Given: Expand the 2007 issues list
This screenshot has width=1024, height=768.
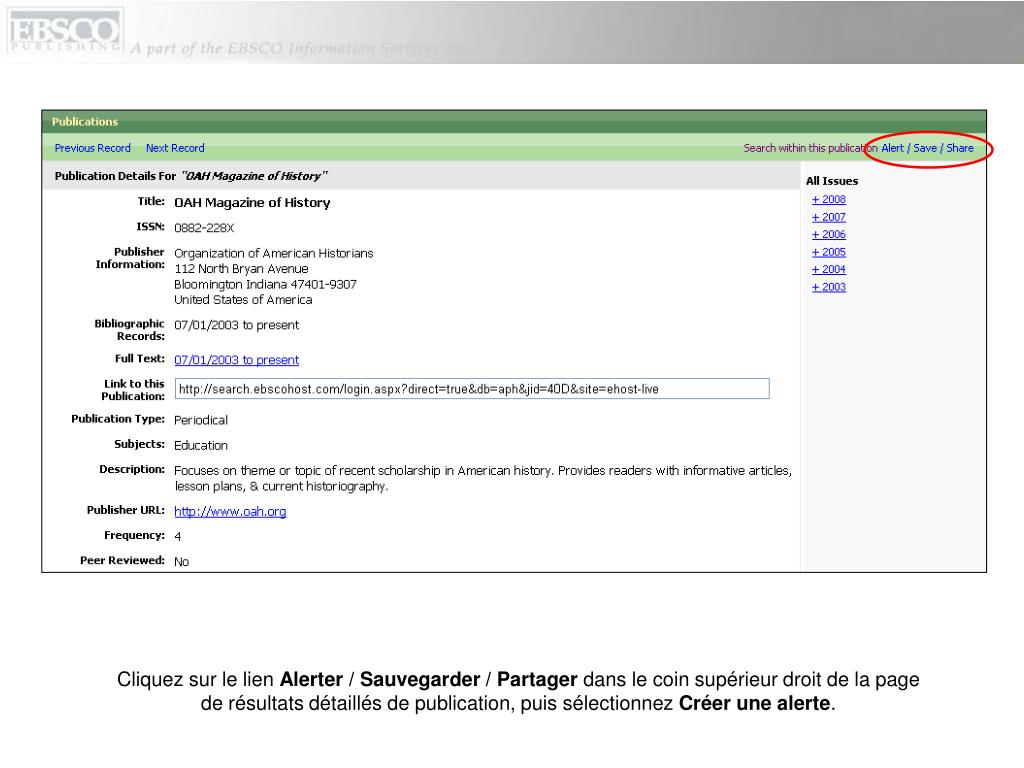Looking at the screenshot, I should coord(829,217).
